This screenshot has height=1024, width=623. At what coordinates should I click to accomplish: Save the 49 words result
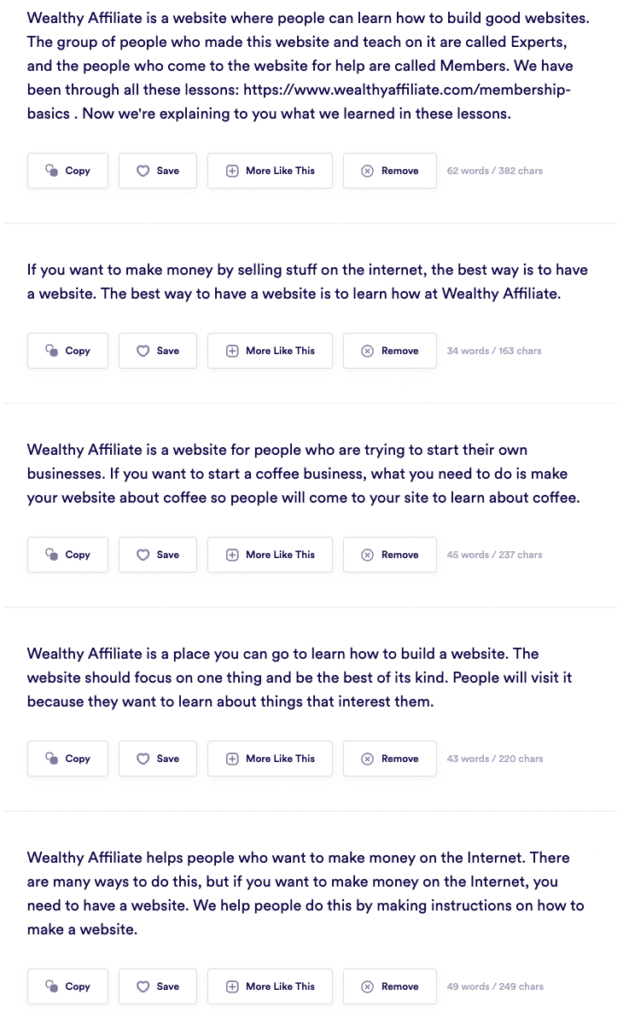tap(157, 986)
